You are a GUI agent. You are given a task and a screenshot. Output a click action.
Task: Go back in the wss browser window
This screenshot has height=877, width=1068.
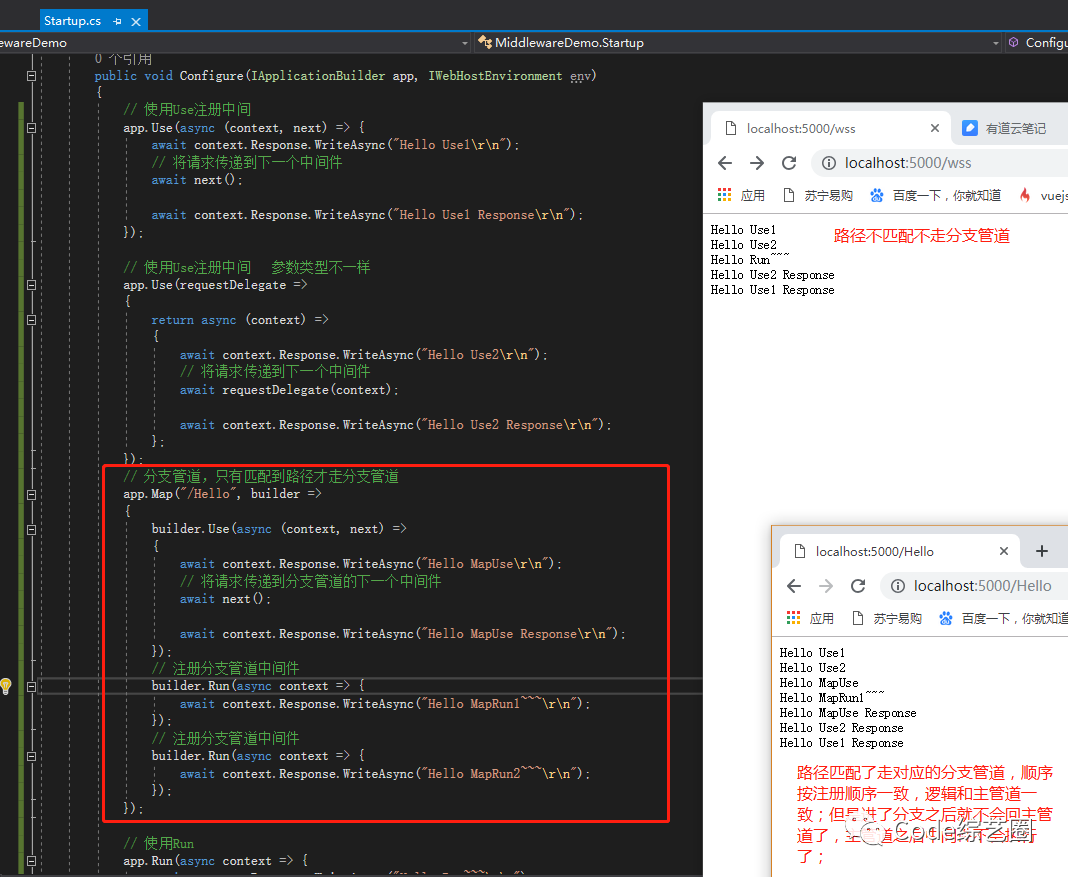pyautogui.click(x=725, y=163)
